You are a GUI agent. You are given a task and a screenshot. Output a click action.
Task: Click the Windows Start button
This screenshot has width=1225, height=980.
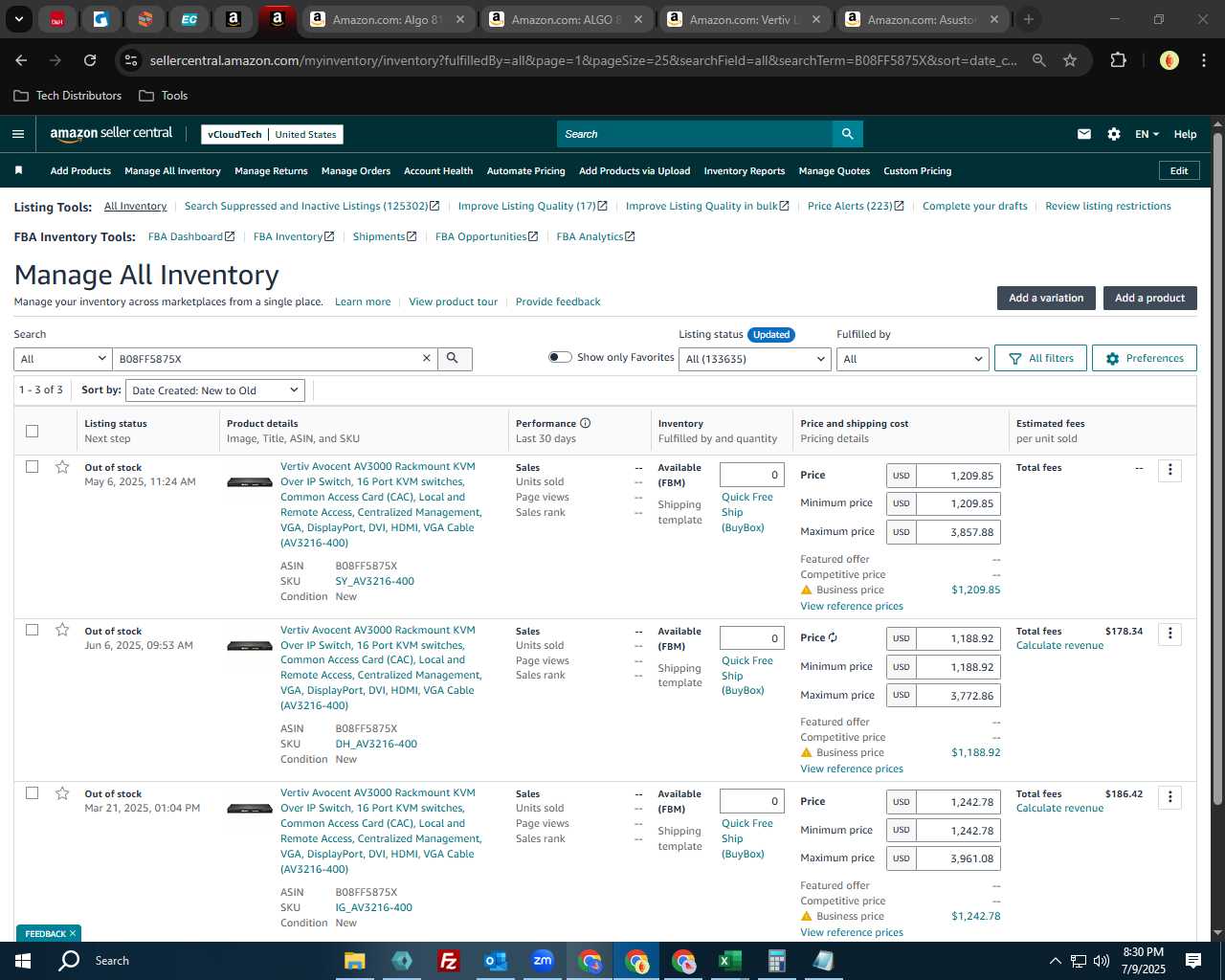[23, 961]
